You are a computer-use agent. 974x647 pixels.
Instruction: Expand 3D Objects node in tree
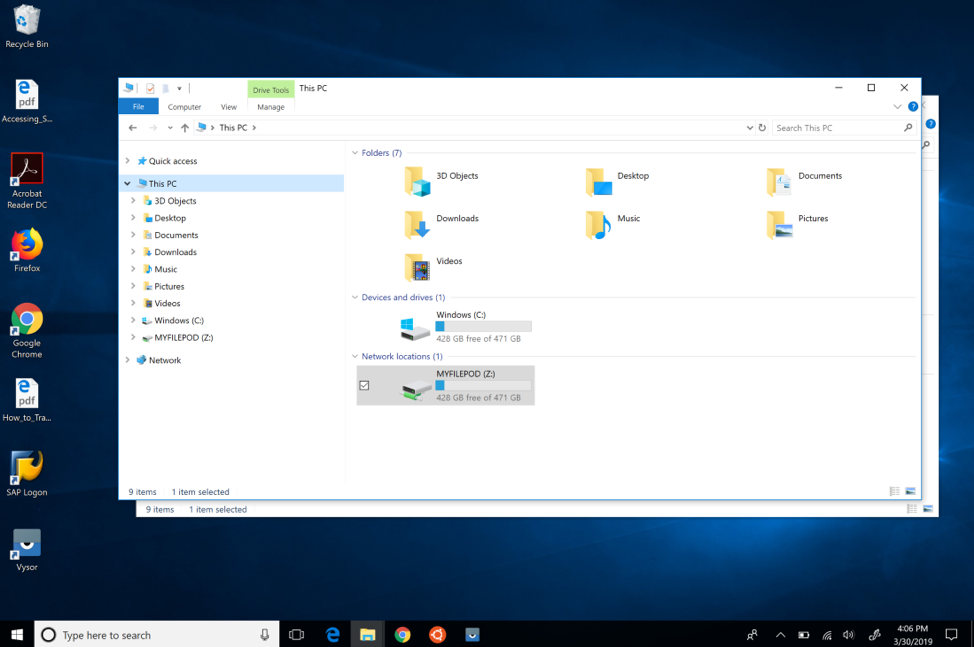click(x=133, y=201)
